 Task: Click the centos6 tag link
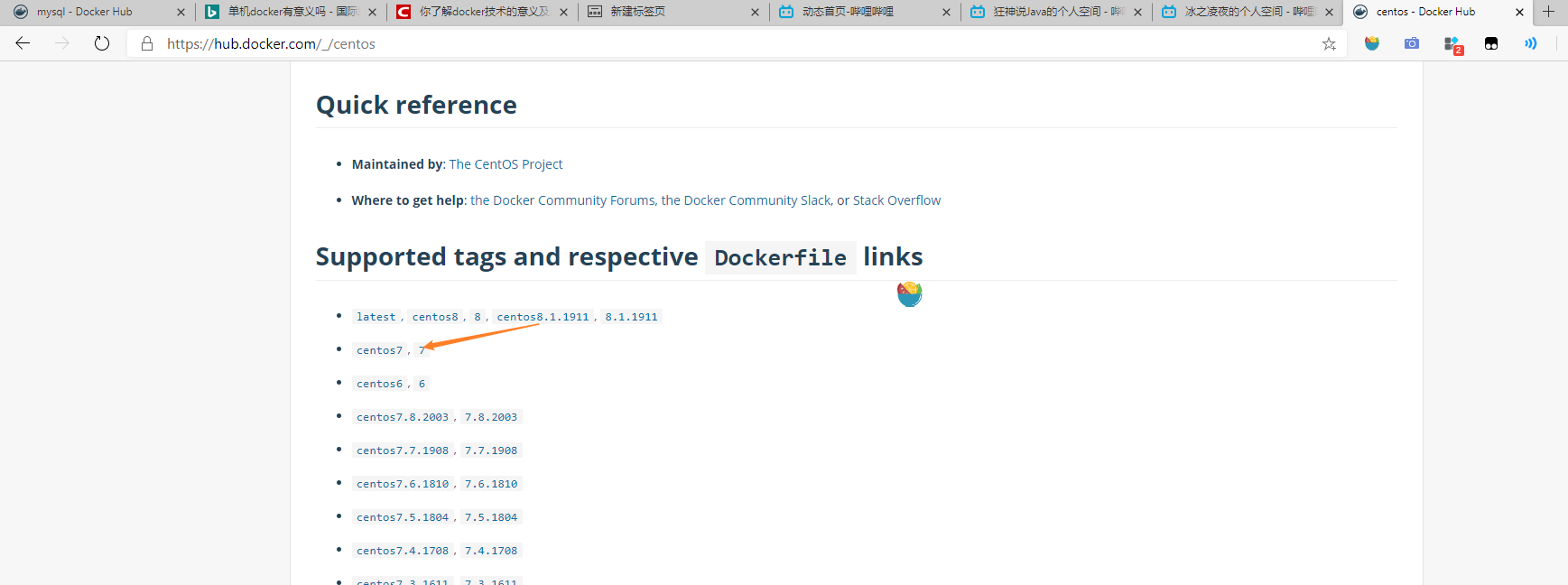[379, 384]
